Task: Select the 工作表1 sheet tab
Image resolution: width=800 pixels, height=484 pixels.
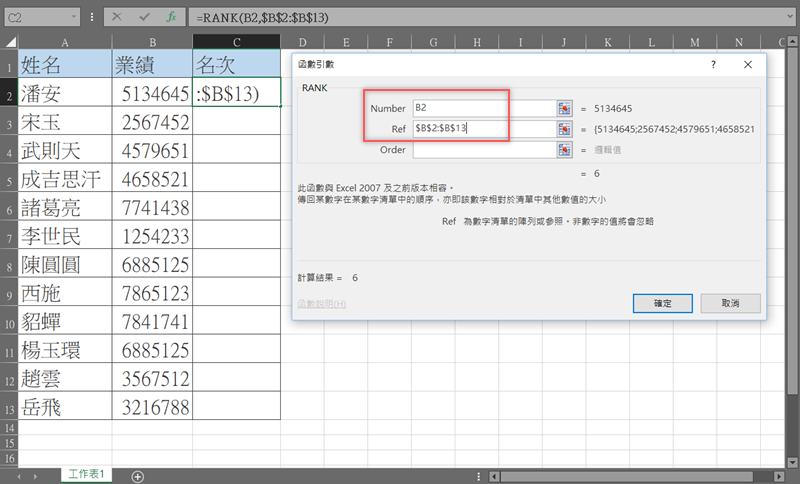Action: pos(88,474)
